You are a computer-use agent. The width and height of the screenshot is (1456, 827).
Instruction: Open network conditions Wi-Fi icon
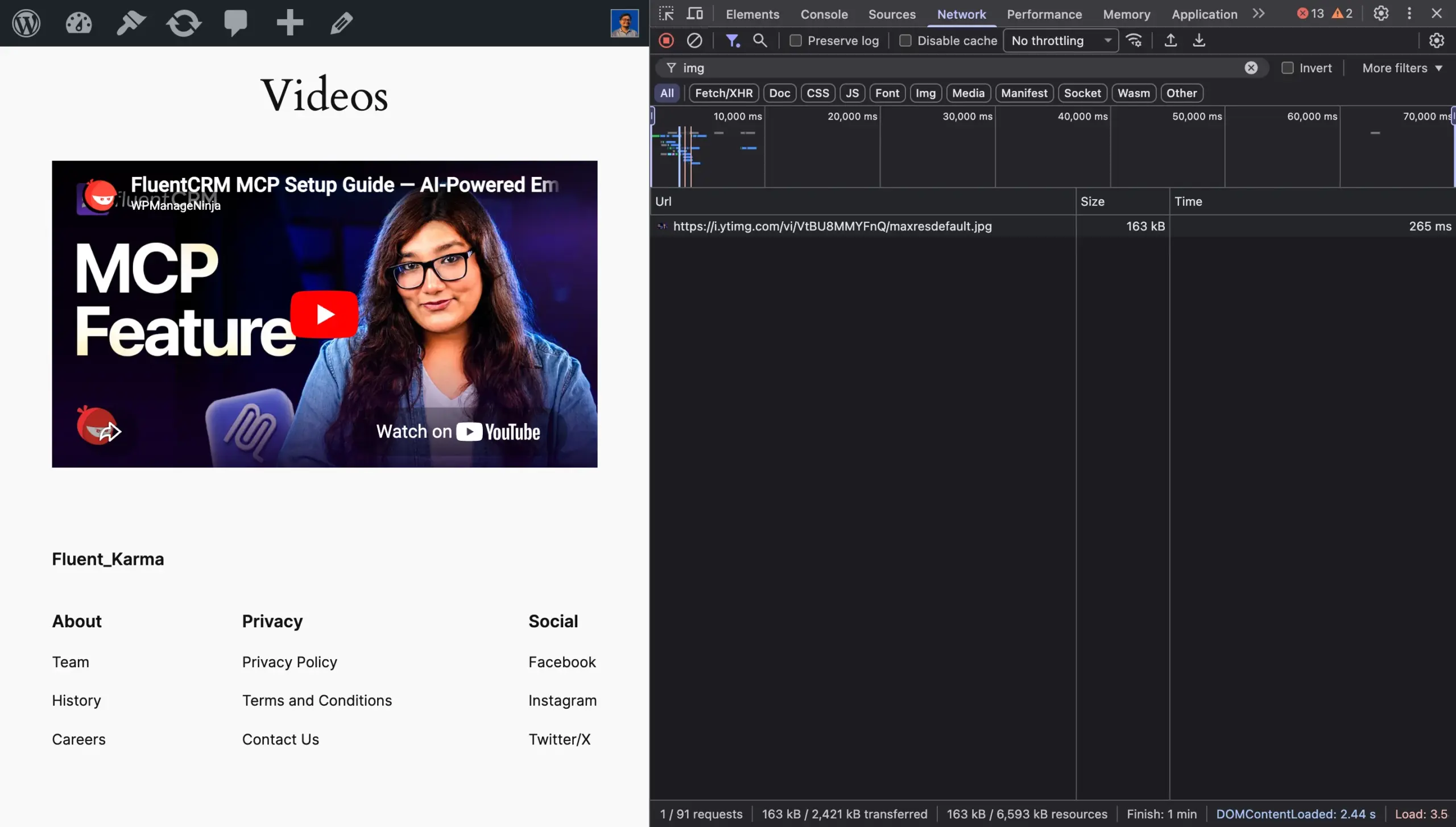pyautogui.click(x=1134, y=40)
